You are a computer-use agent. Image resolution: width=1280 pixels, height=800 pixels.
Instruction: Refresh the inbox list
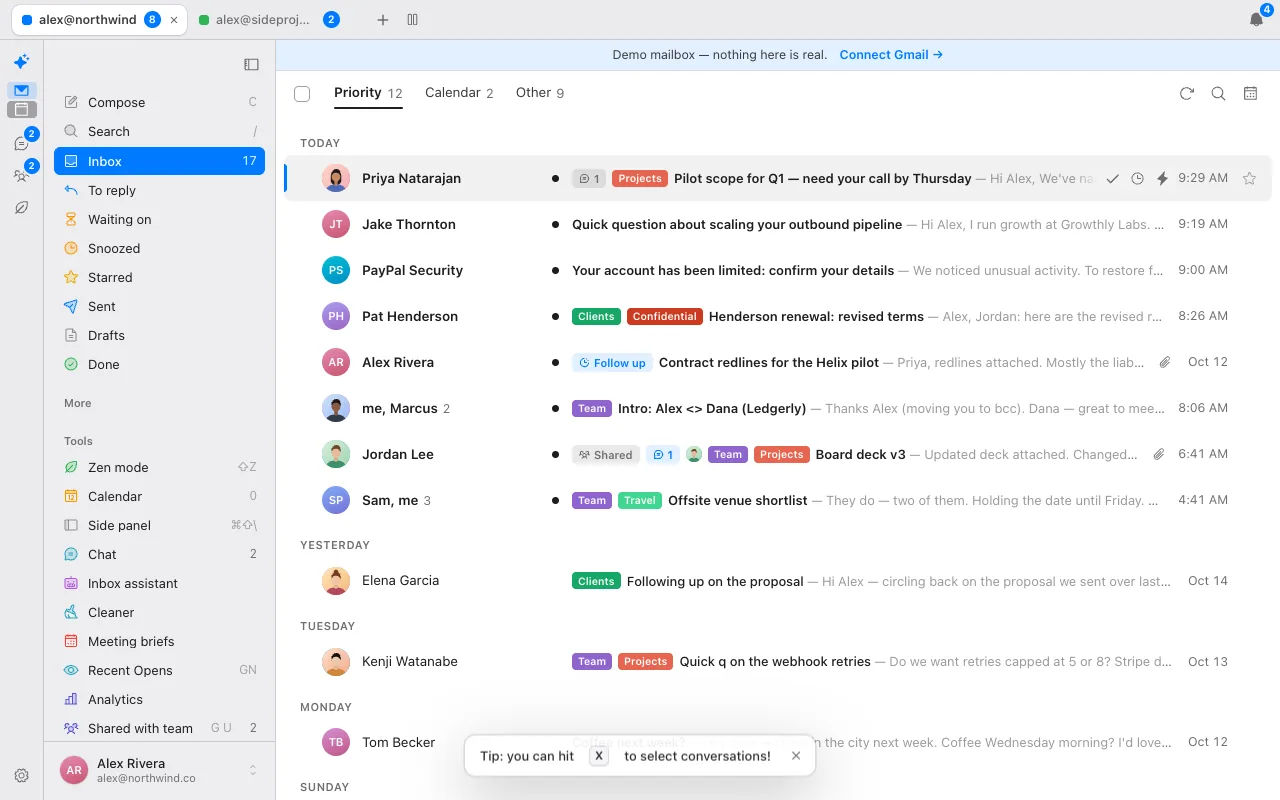(x=1187, y=93)
